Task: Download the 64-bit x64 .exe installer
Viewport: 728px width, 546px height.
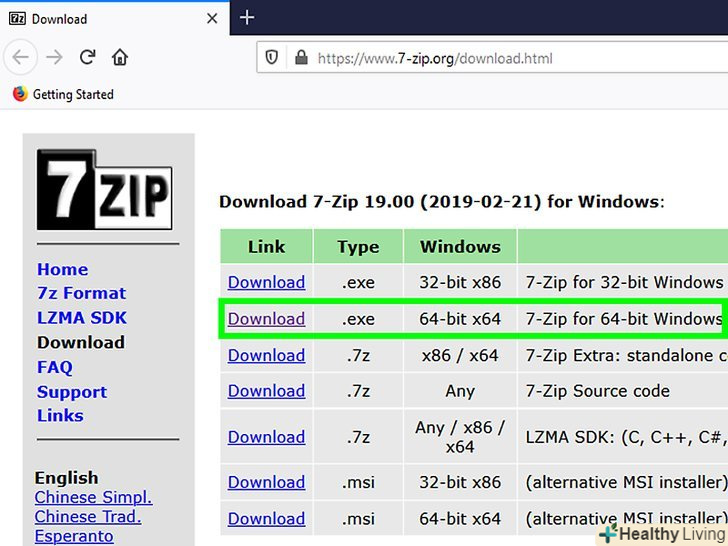Action: click(266, 319)
